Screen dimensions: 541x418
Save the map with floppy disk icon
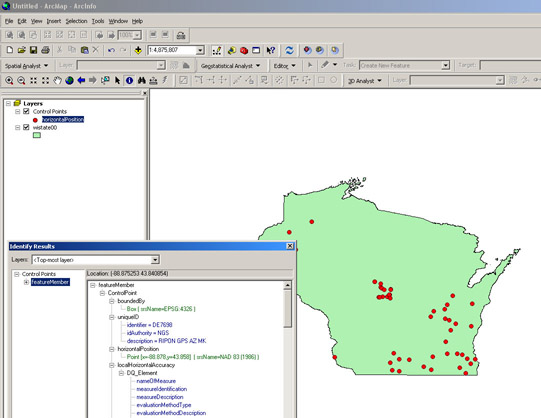tap(33, 50)
